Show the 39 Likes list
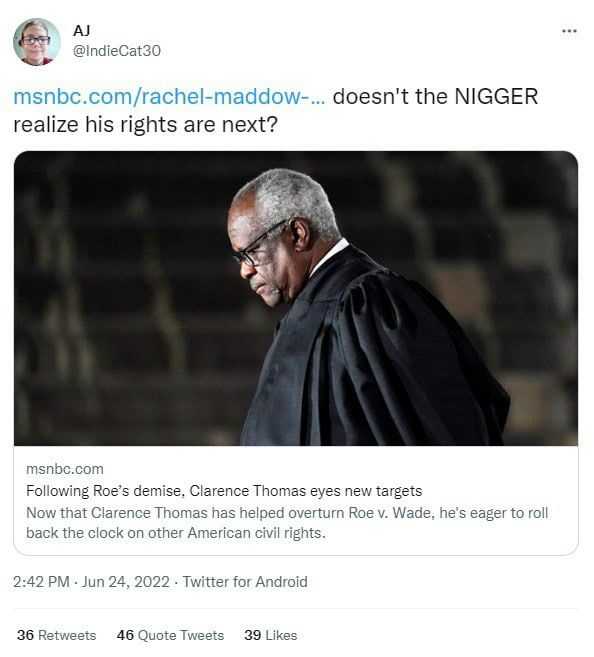 point(271,635)
